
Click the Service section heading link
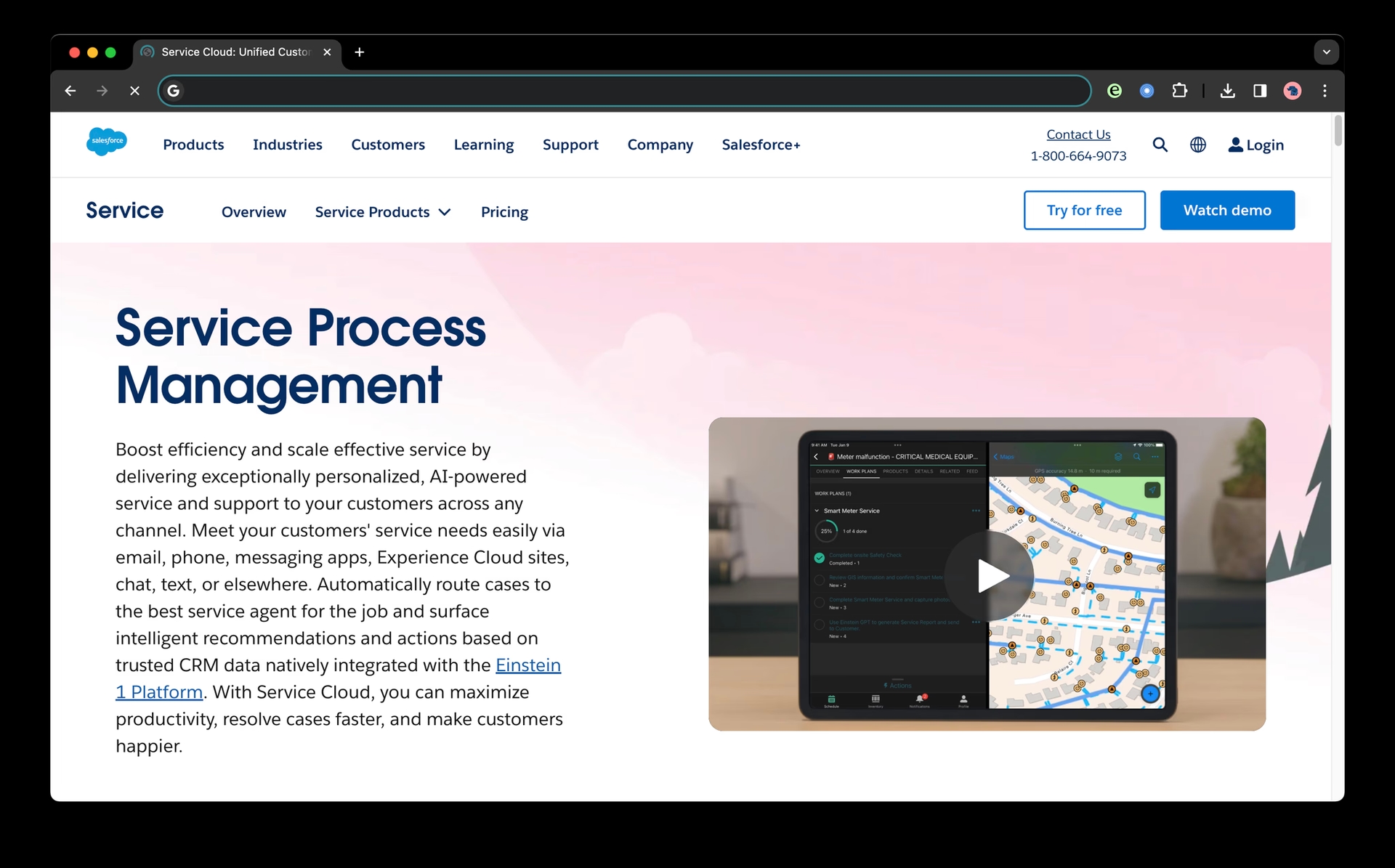pyautogui.click(x=125, y=210)
